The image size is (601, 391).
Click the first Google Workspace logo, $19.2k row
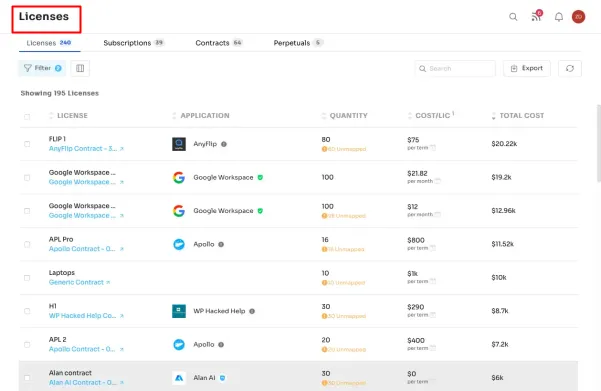click(x=179, y=177)
